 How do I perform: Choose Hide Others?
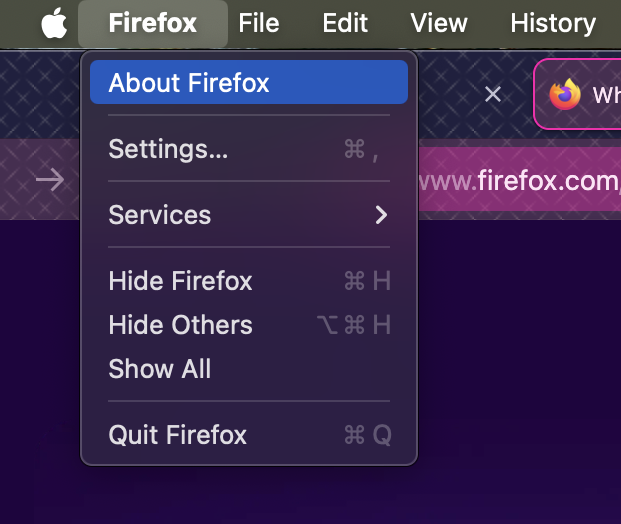coord(249,325)
